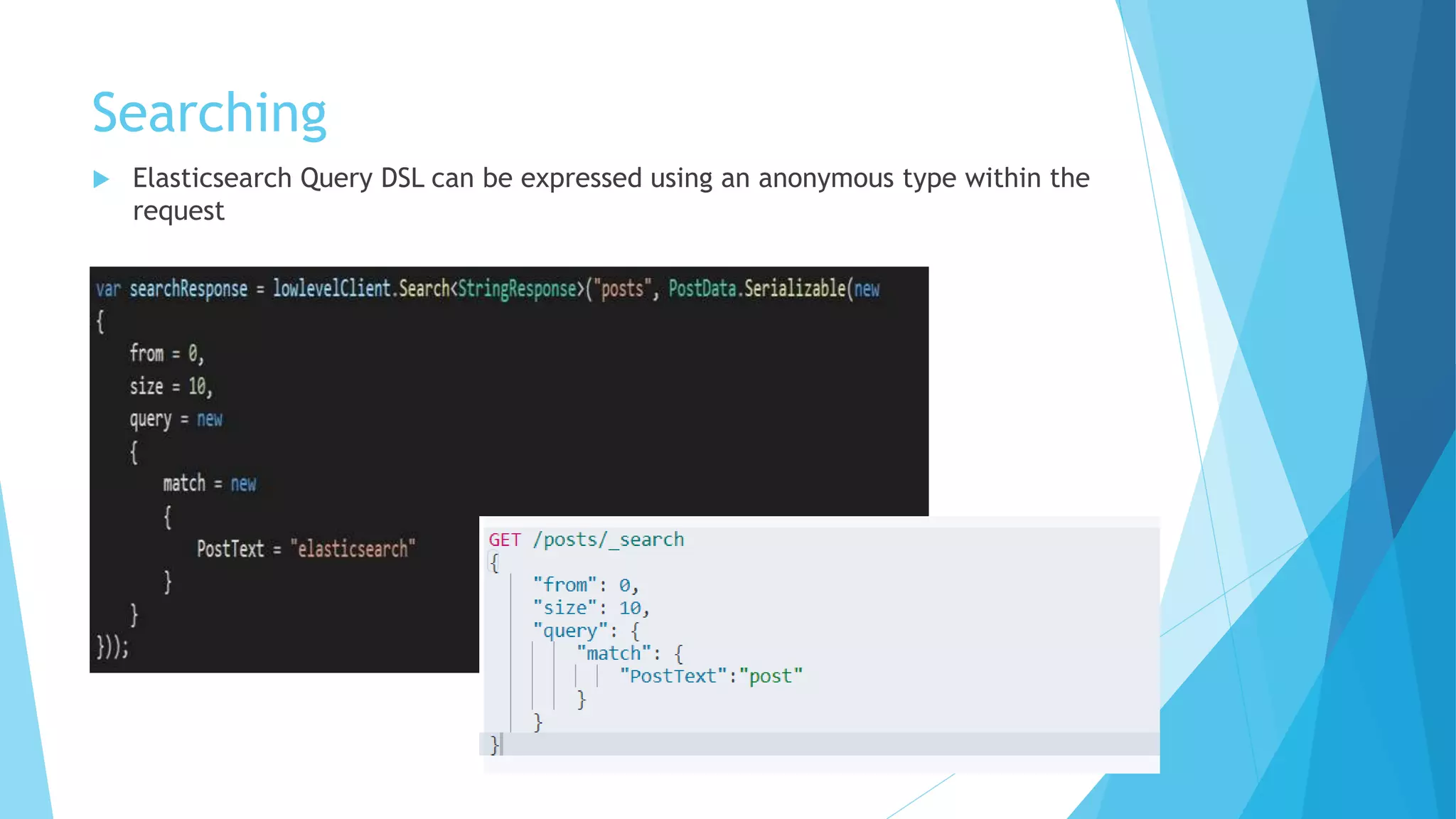Click the PostText = "elasticsearch" line
This screenshot has height=819, width=1456.
[306, 549]
